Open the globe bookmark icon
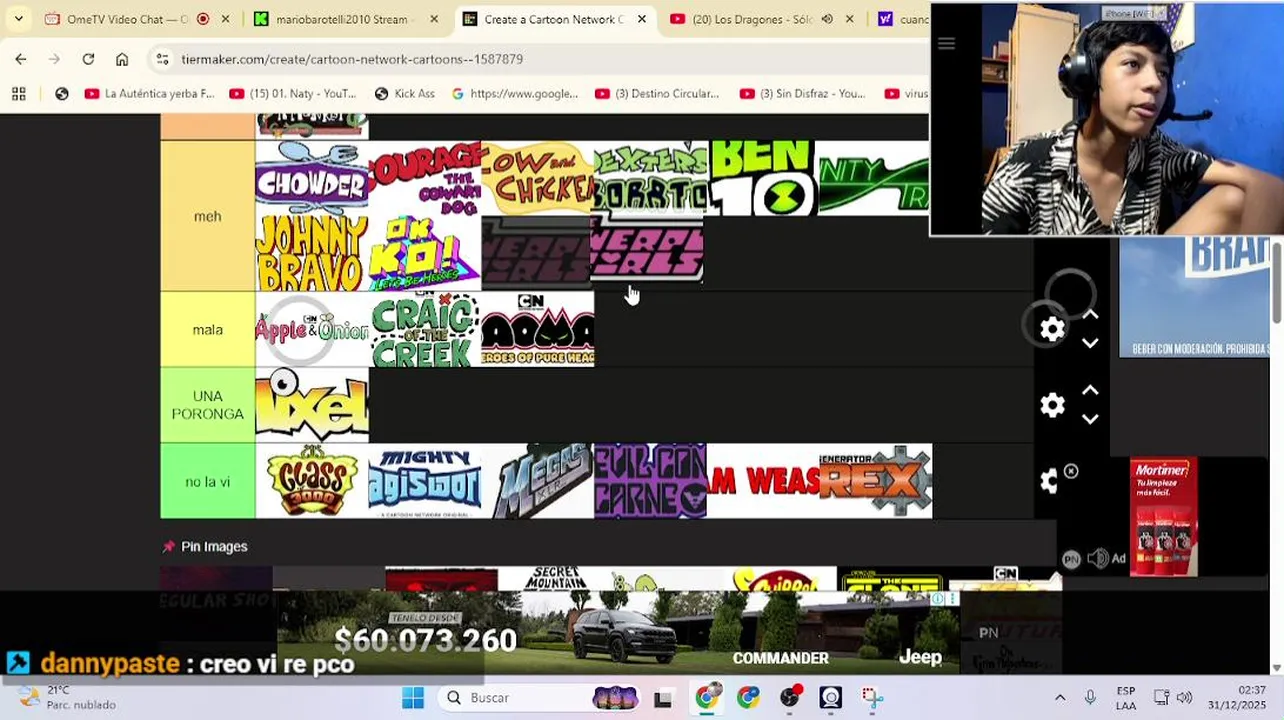Image resolution: width=1284 pixels, height=720 pixels. (x=62, y=93)
